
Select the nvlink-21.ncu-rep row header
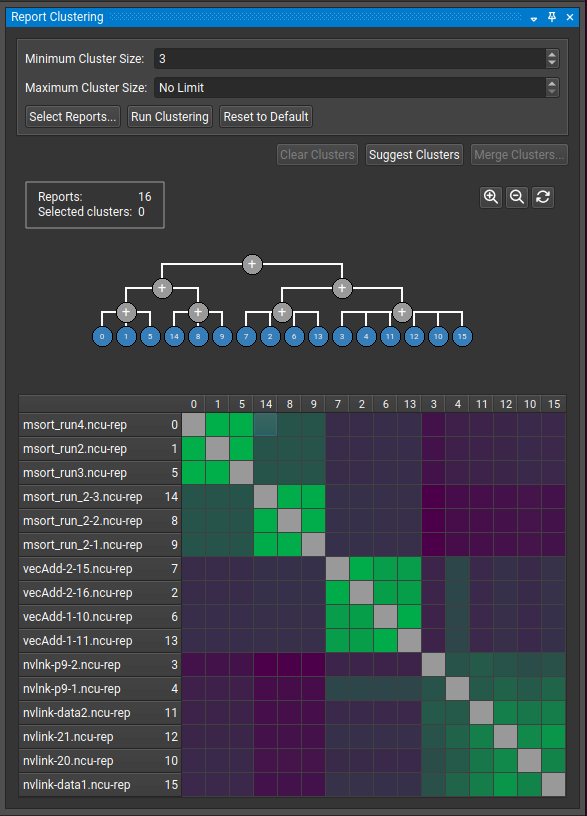[100, 736]
